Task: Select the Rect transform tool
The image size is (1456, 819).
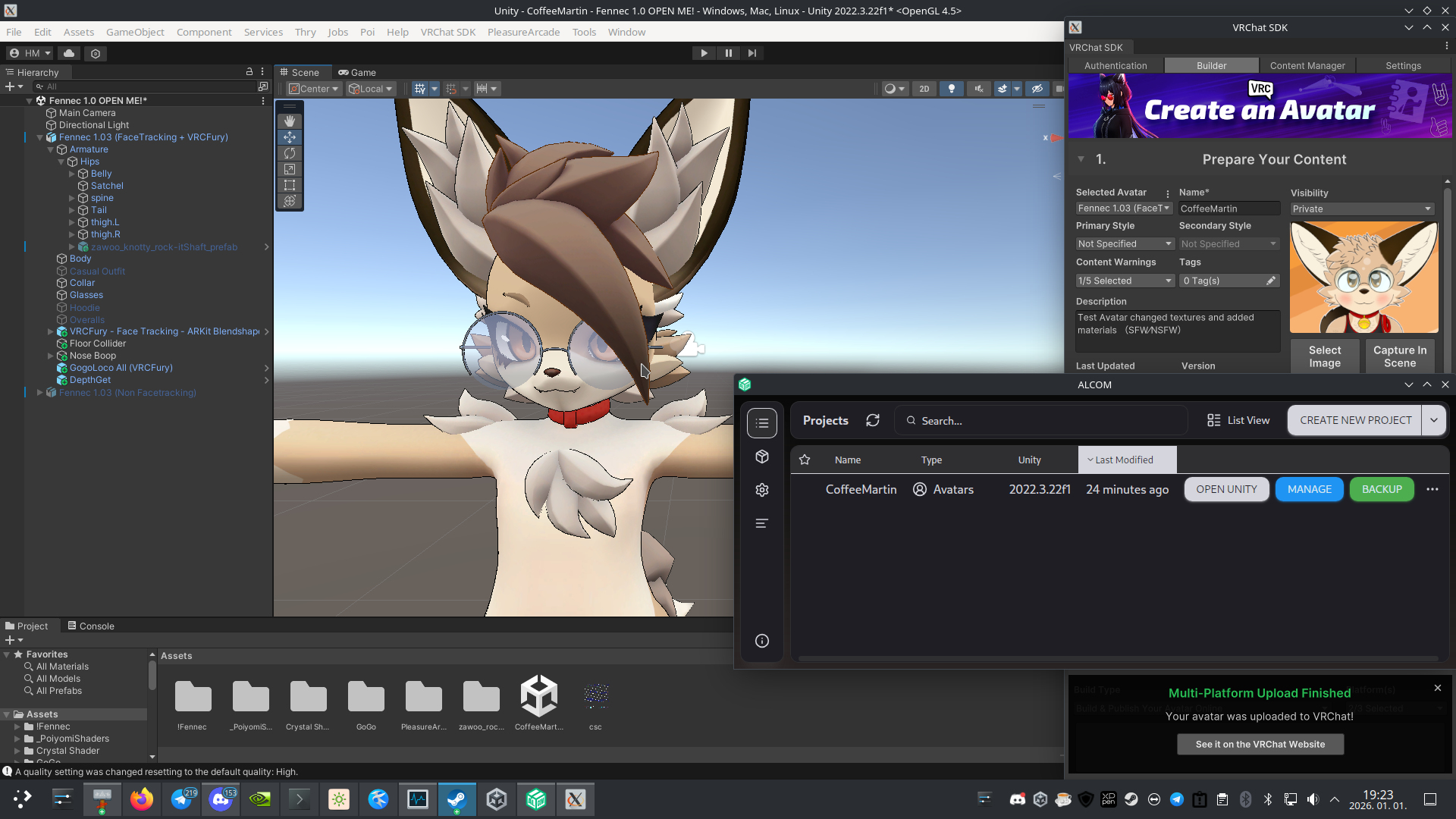Action: (x=290, y=185)
